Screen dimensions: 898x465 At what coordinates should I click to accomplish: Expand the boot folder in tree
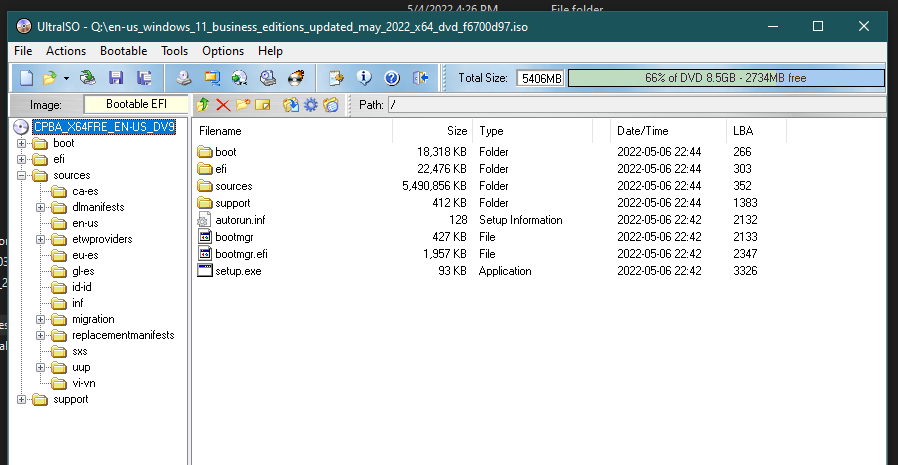[21, 143]
